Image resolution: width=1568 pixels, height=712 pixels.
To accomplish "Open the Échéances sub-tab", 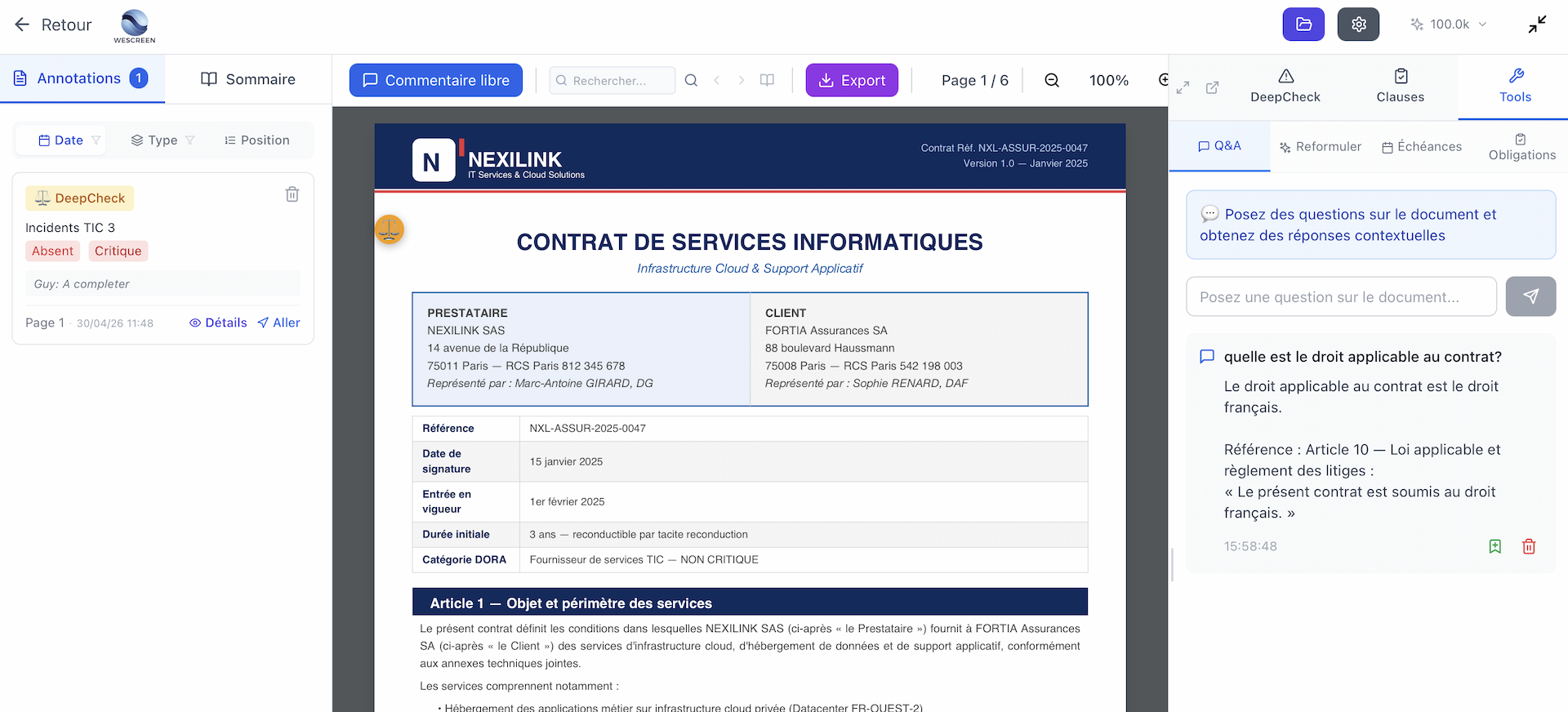I will coord(1422,147).
